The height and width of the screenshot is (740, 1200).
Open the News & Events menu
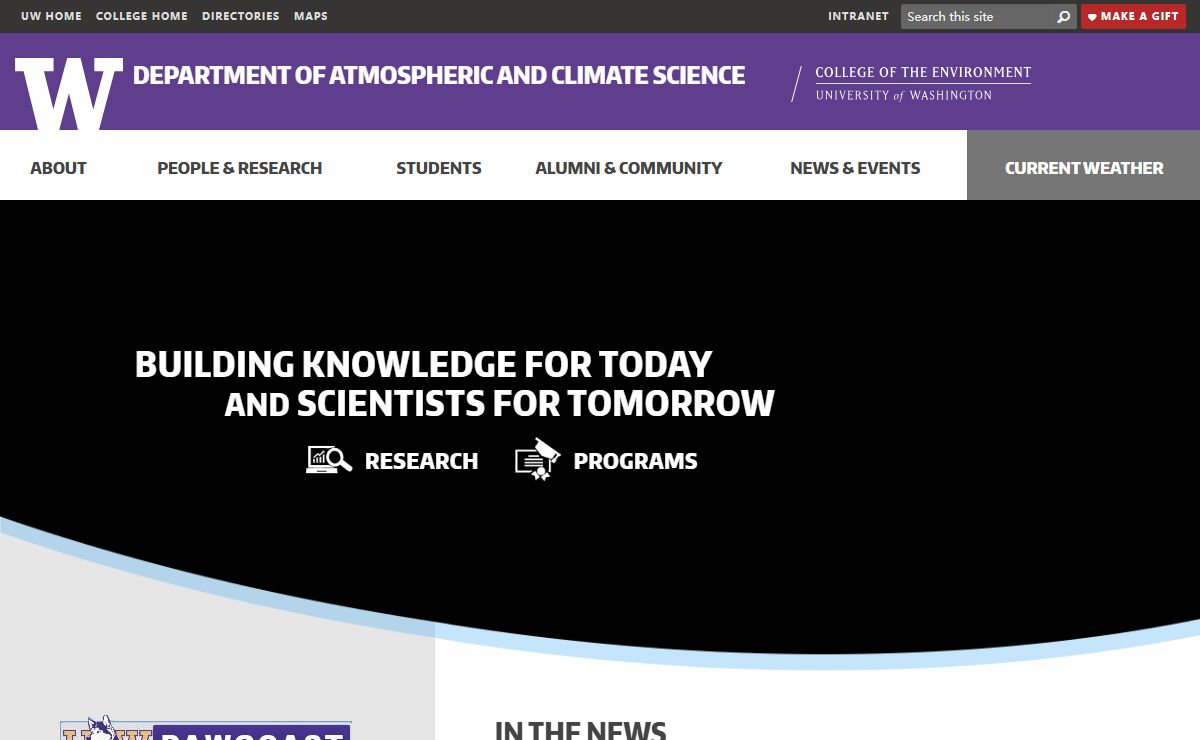[855, 168]
